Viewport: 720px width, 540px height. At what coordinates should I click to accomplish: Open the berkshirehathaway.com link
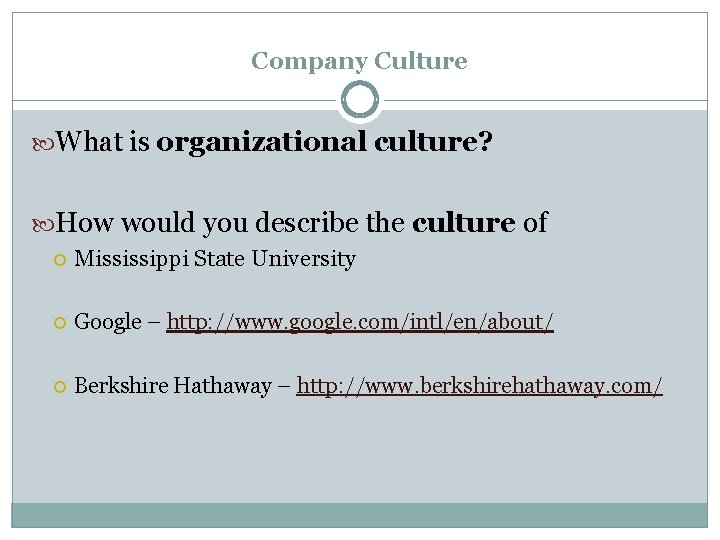(479, 386)
